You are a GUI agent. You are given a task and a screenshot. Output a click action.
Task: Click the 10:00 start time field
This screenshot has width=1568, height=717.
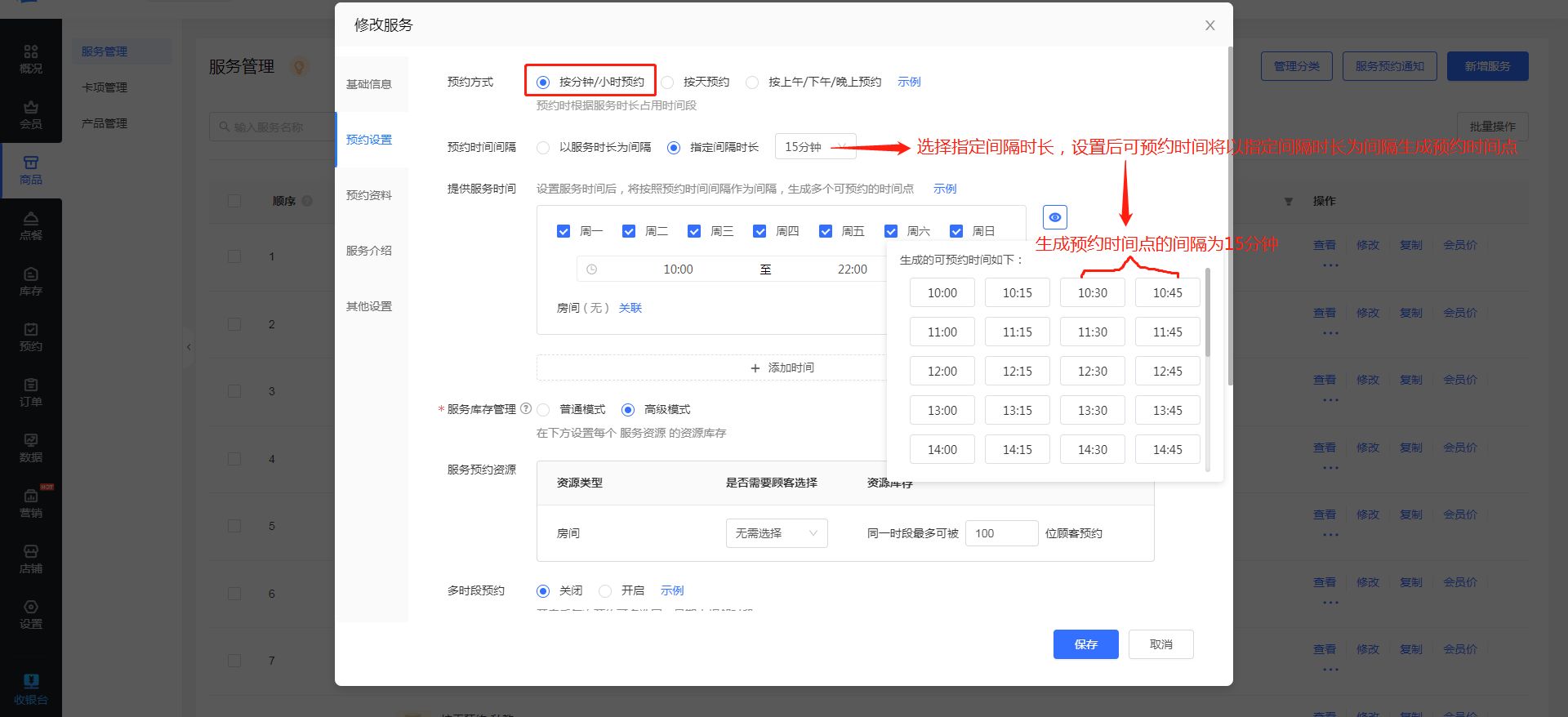pos(678,269)
